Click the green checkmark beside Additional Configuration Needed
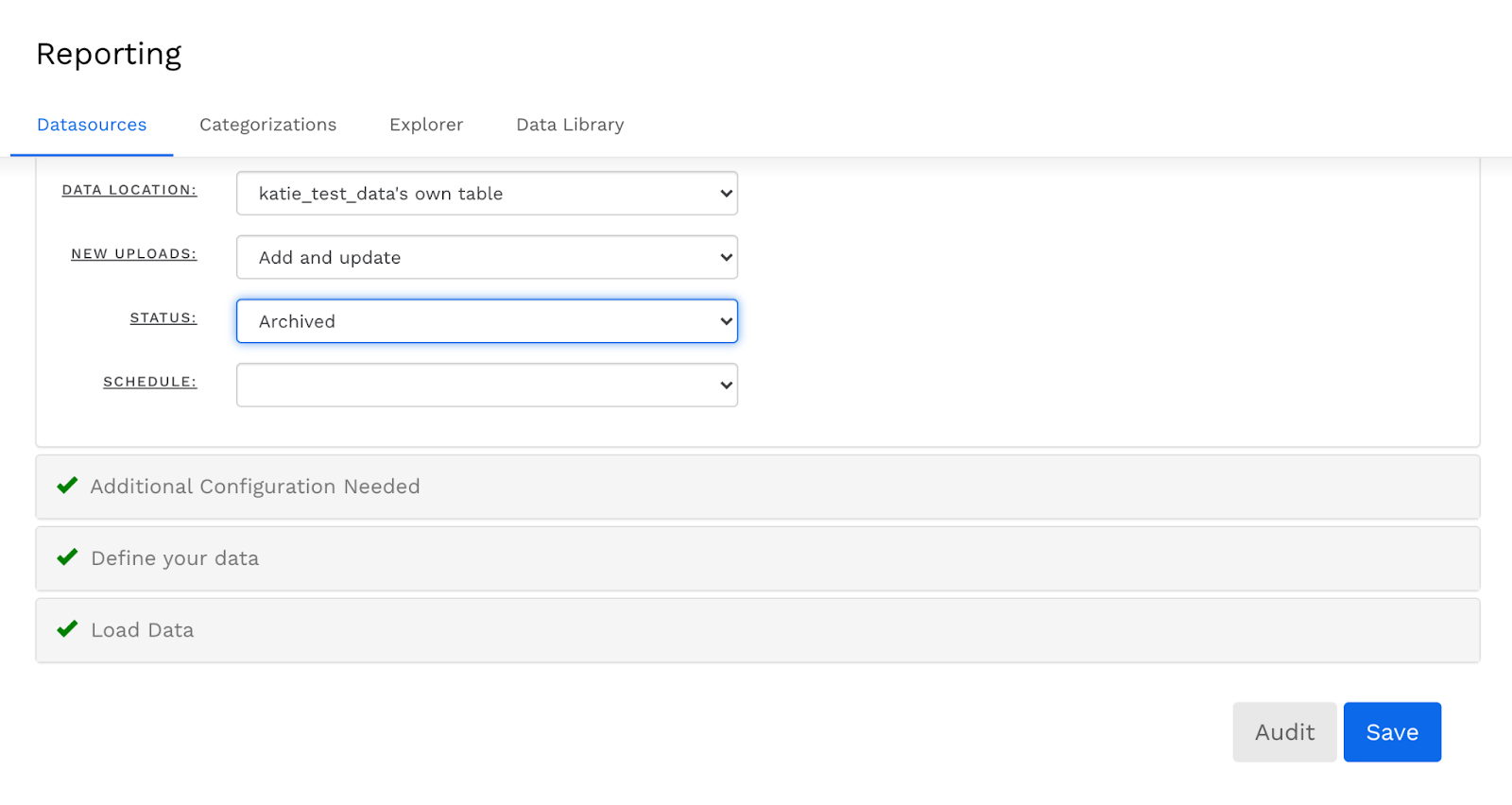The height and width of the screenshot is (805, 1512). [x=67, y=486]
